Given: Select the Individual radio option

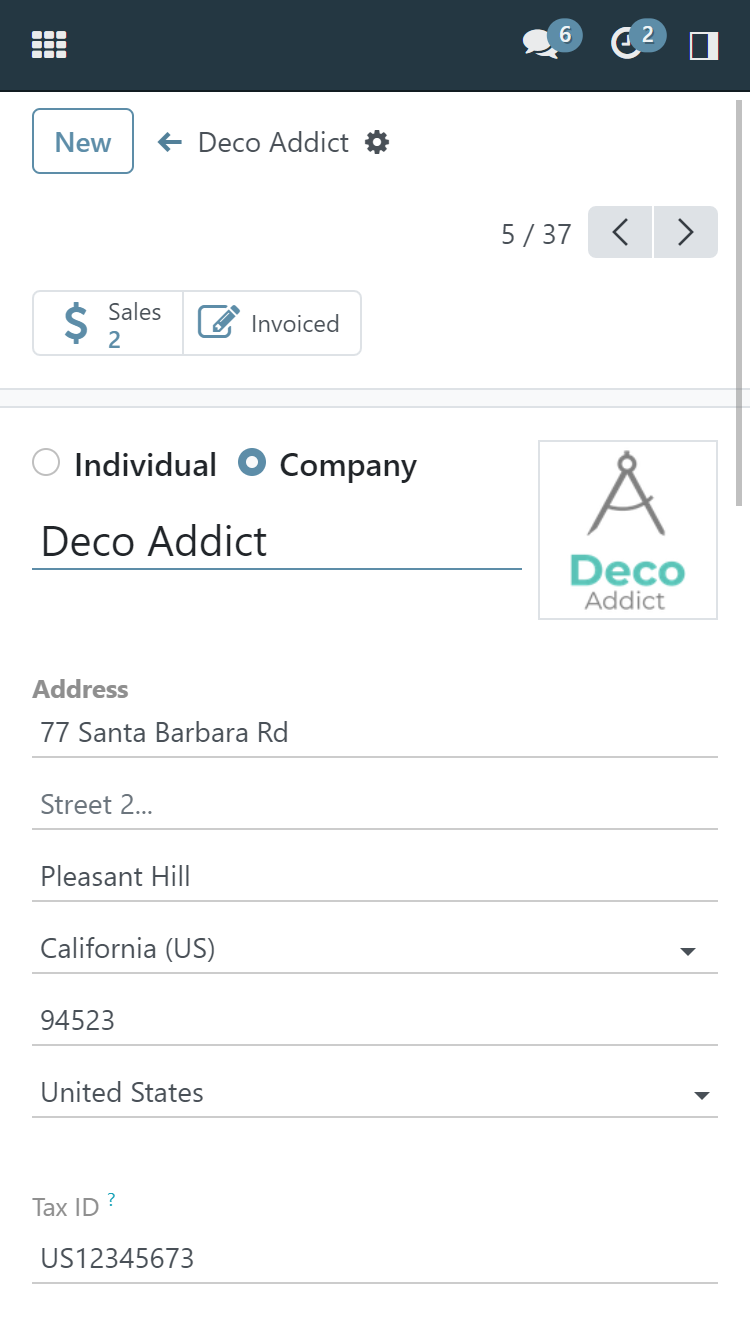Looking at the screenshot, I should point(46,463).
